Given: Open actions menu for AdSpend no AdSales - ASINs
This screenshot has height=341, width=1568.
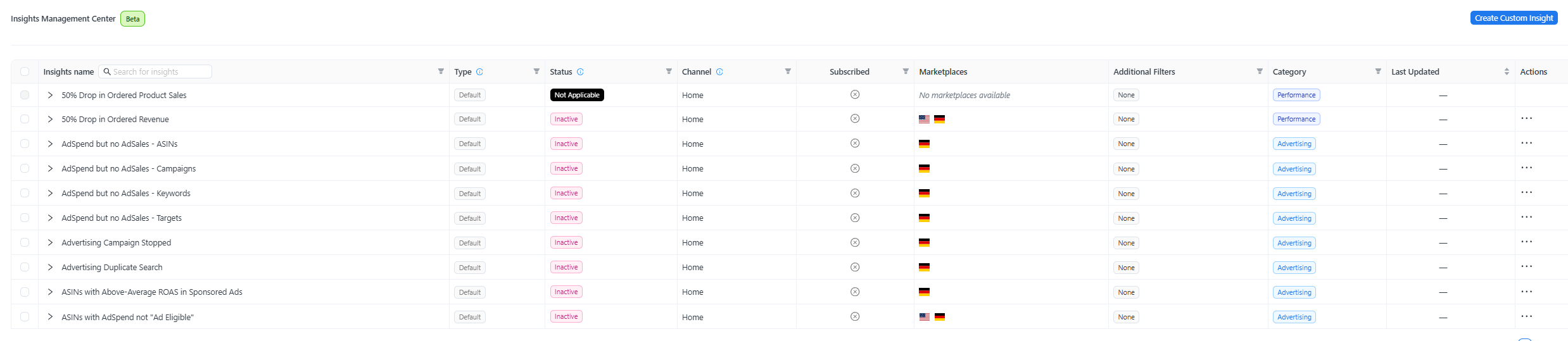Looking at the screenshot, I should pos(1527,143).
